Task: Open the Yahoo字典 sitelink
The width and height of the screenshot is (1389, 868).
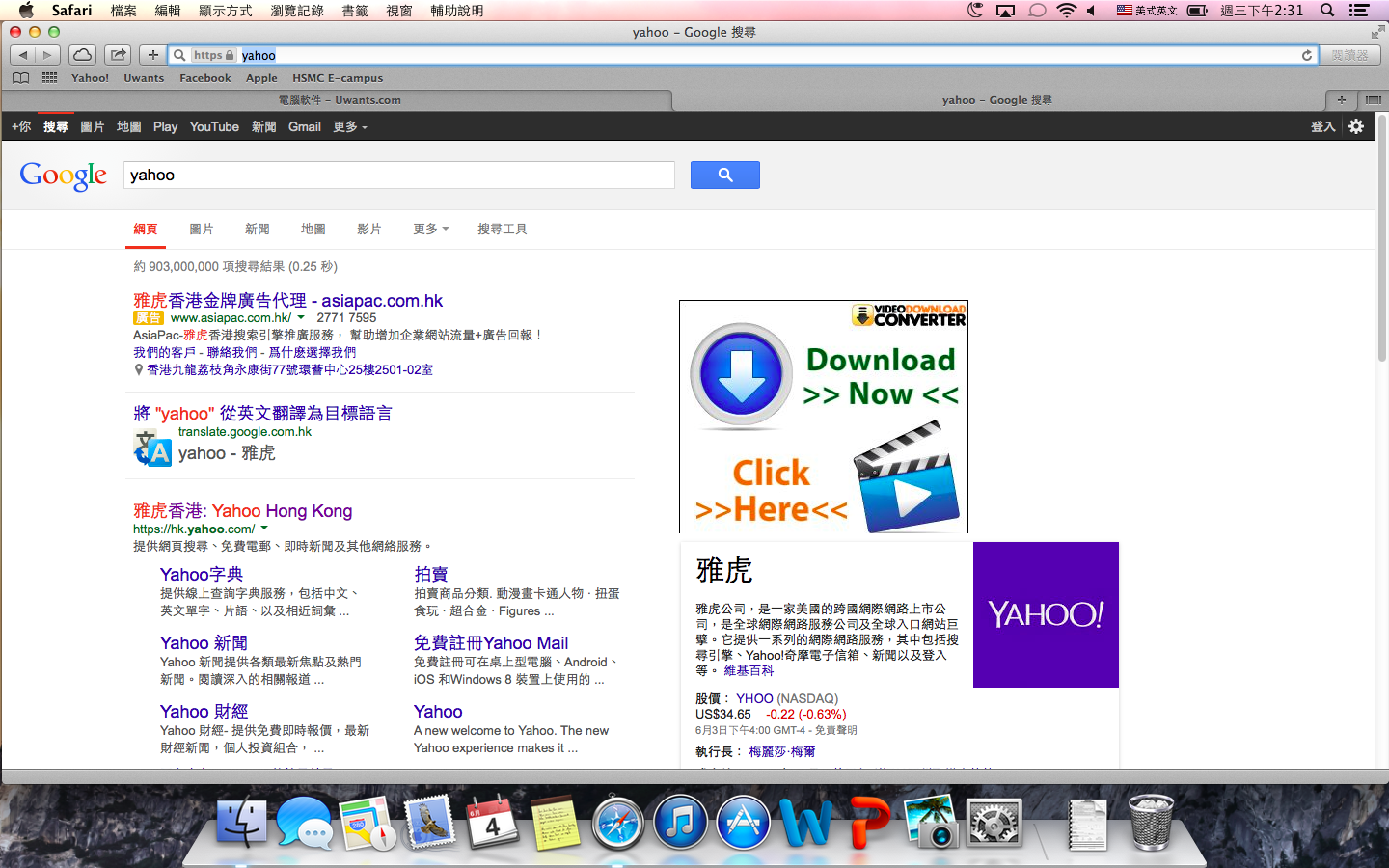Action: 202,574
